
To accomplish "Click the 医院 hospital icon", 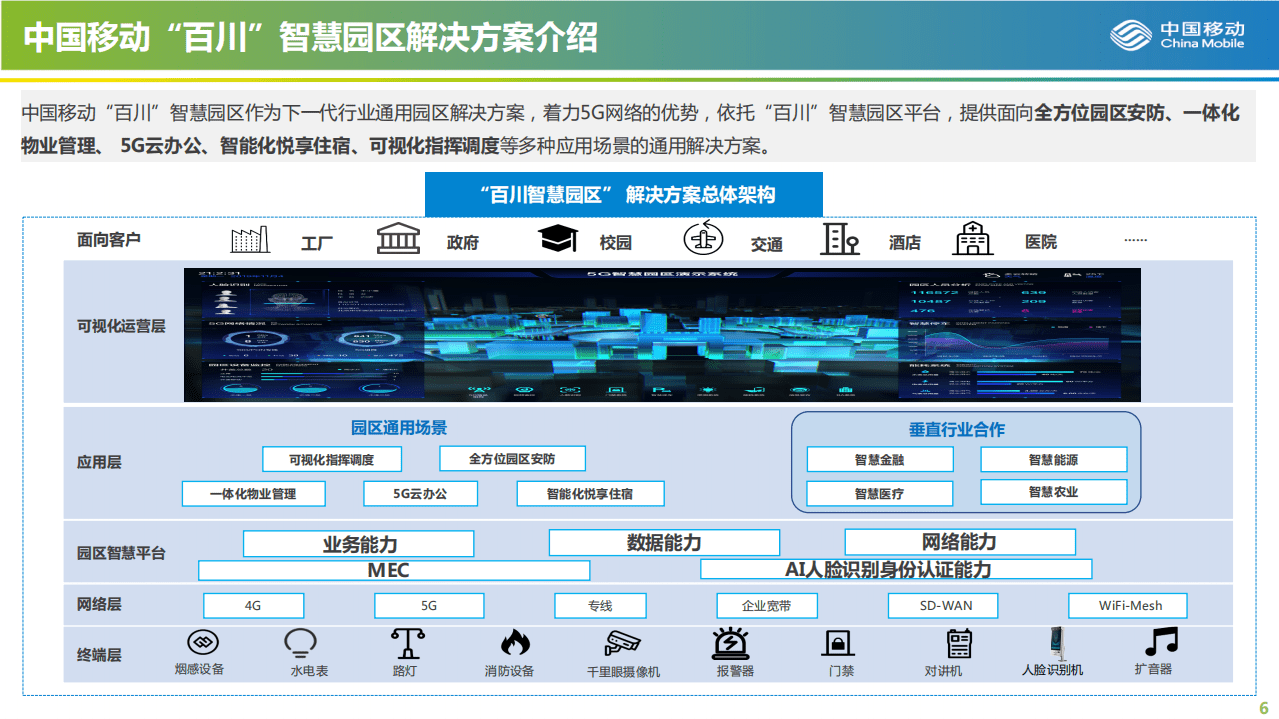I will coord(971,238).
